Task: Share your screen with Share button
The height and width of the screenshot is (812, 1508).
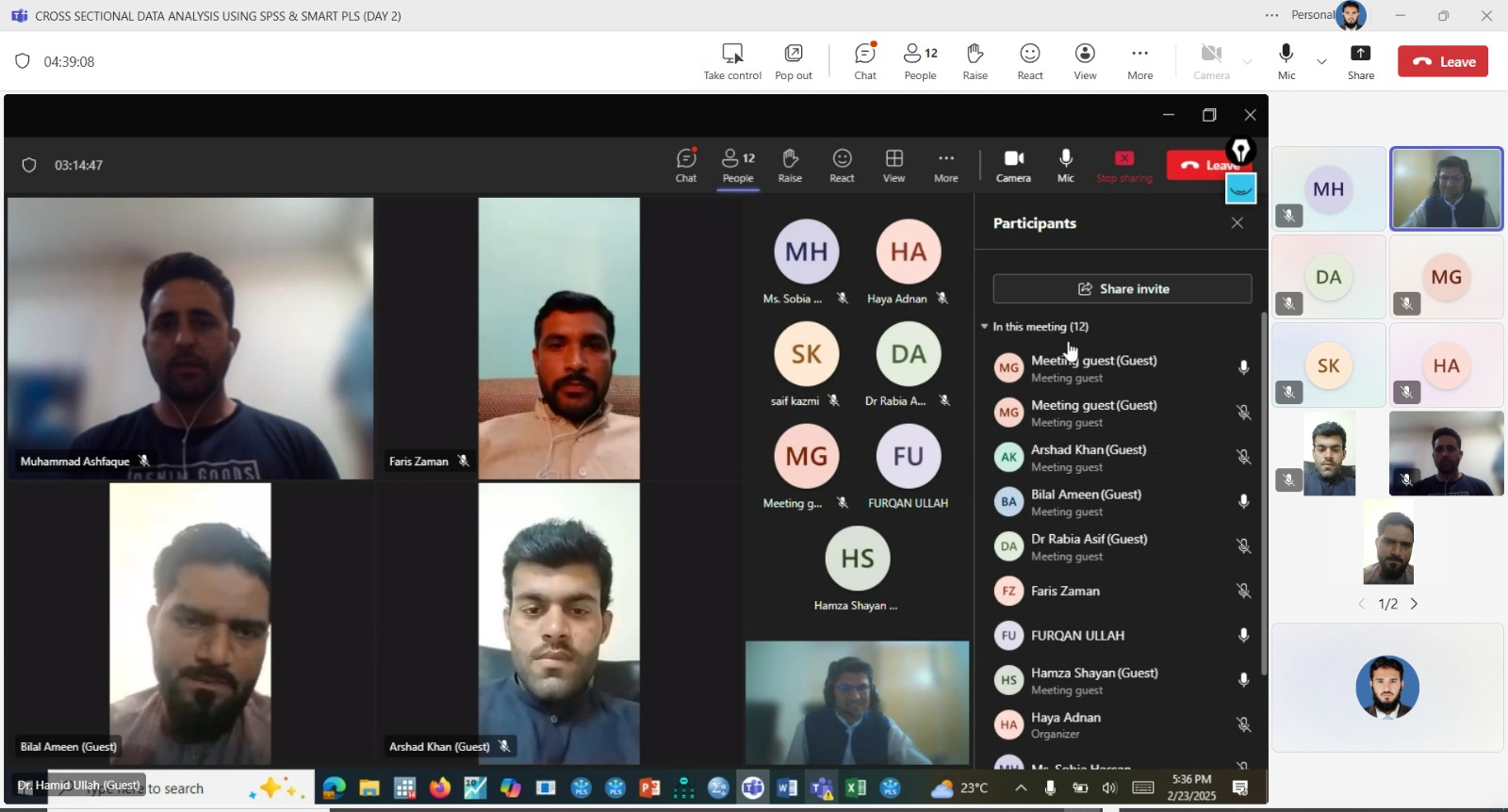Action: click(1360, 61)
